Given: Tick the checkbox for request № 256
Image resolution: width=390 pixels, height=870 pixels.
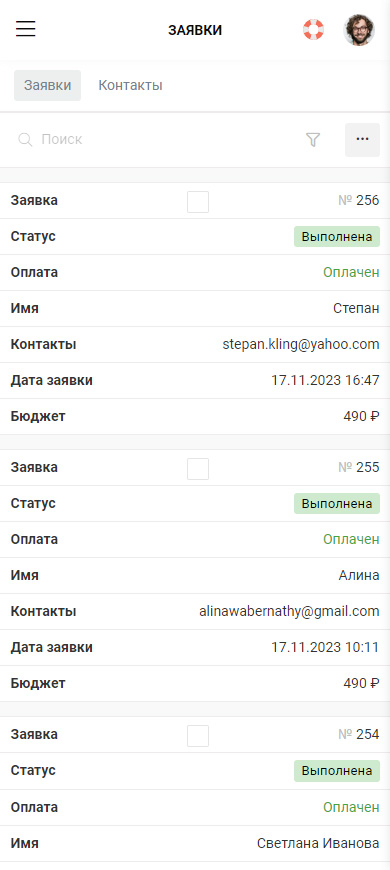Looking at the screenshot, I should pyautogui.click(x=198, y=202).
